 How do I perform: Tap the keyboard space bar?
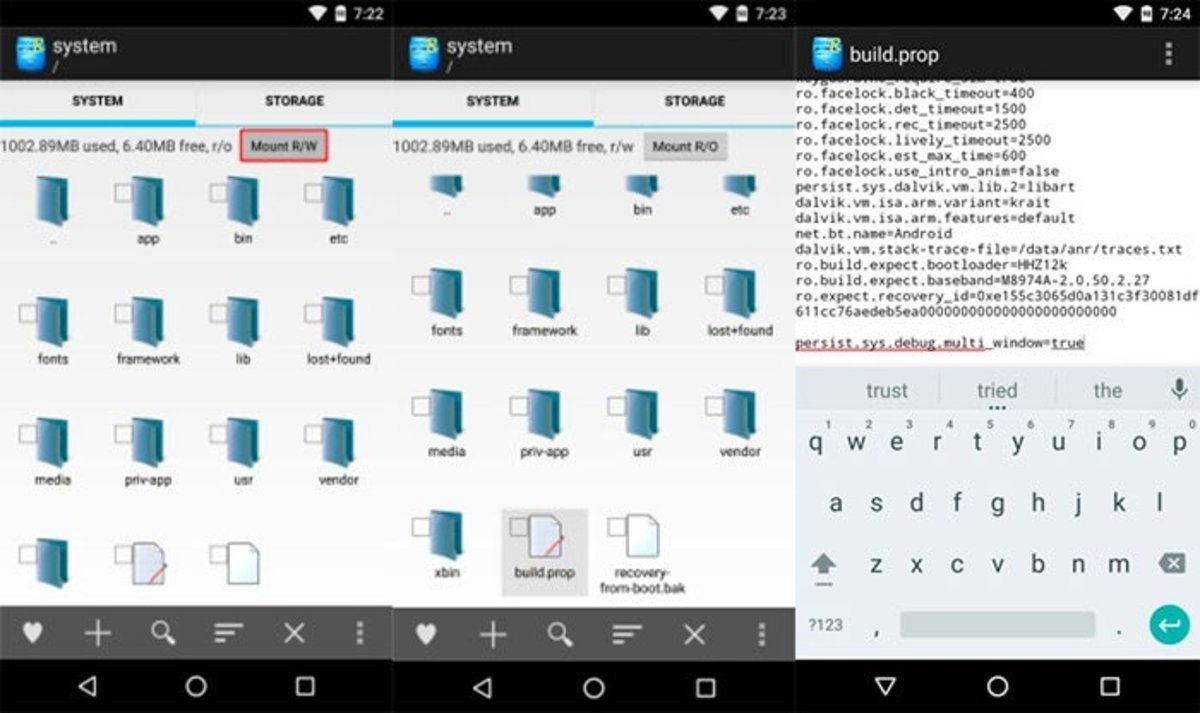997,625
